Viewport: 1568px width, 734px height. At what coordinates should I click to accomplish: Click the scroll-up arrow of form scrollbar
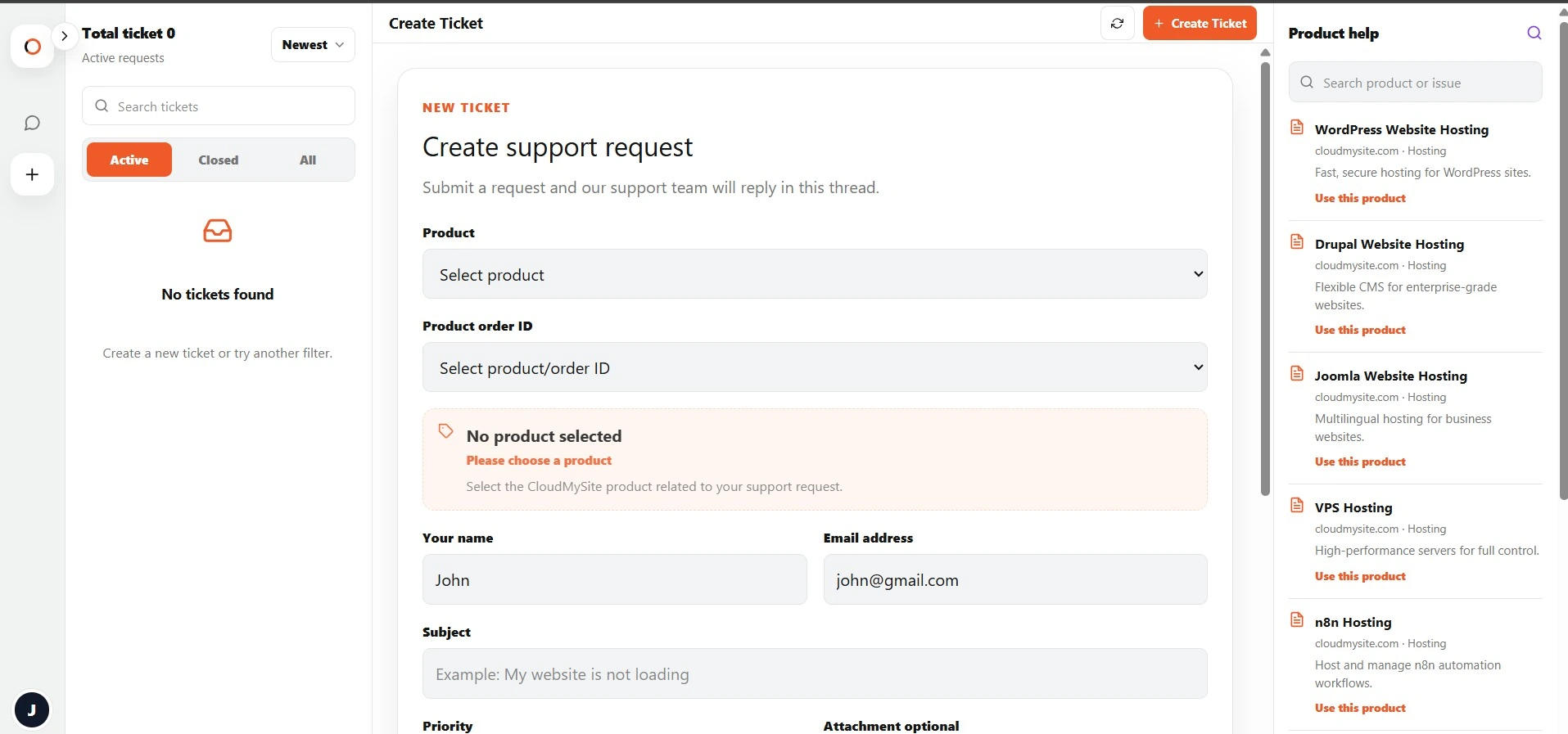1265,52
